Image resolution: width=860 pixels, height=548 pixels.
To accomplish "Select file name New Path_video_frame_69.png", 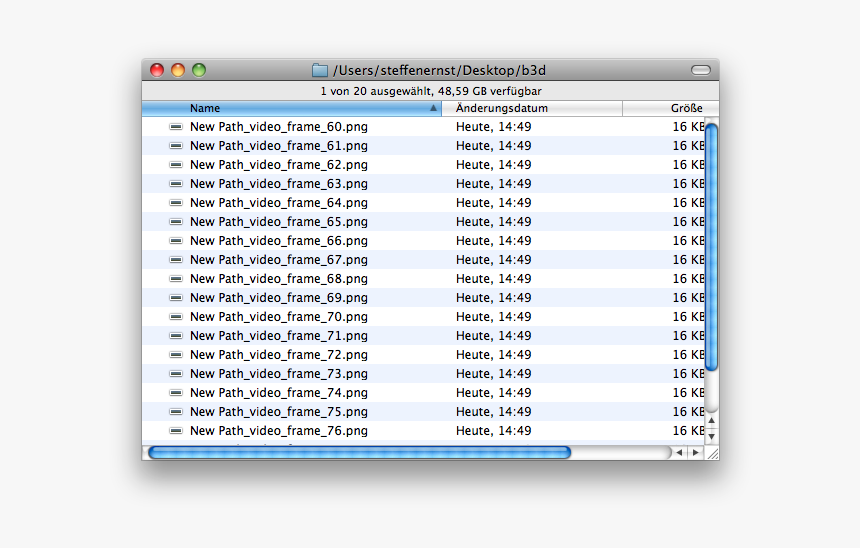I will coord(279,298).
